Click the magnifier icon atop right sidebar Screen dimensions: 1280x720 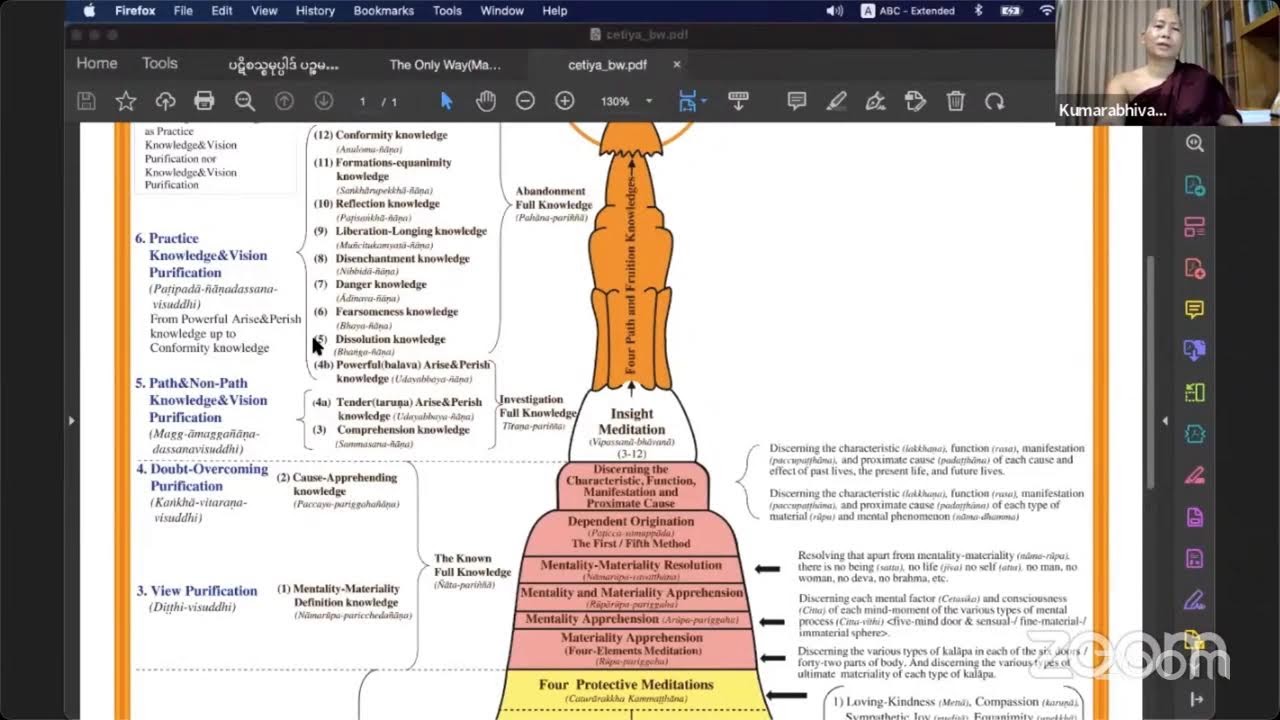point(1194,143)
